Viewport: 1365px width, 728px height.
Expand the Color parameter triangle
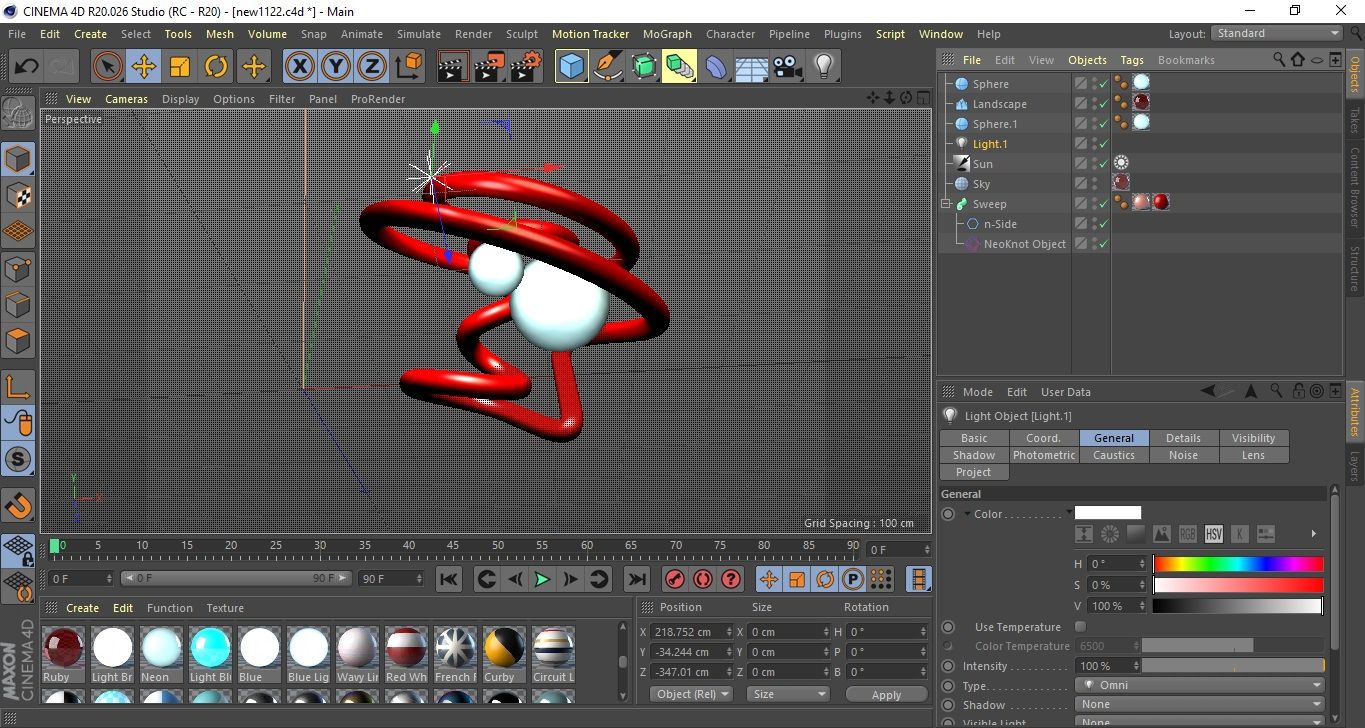(968, 514)
